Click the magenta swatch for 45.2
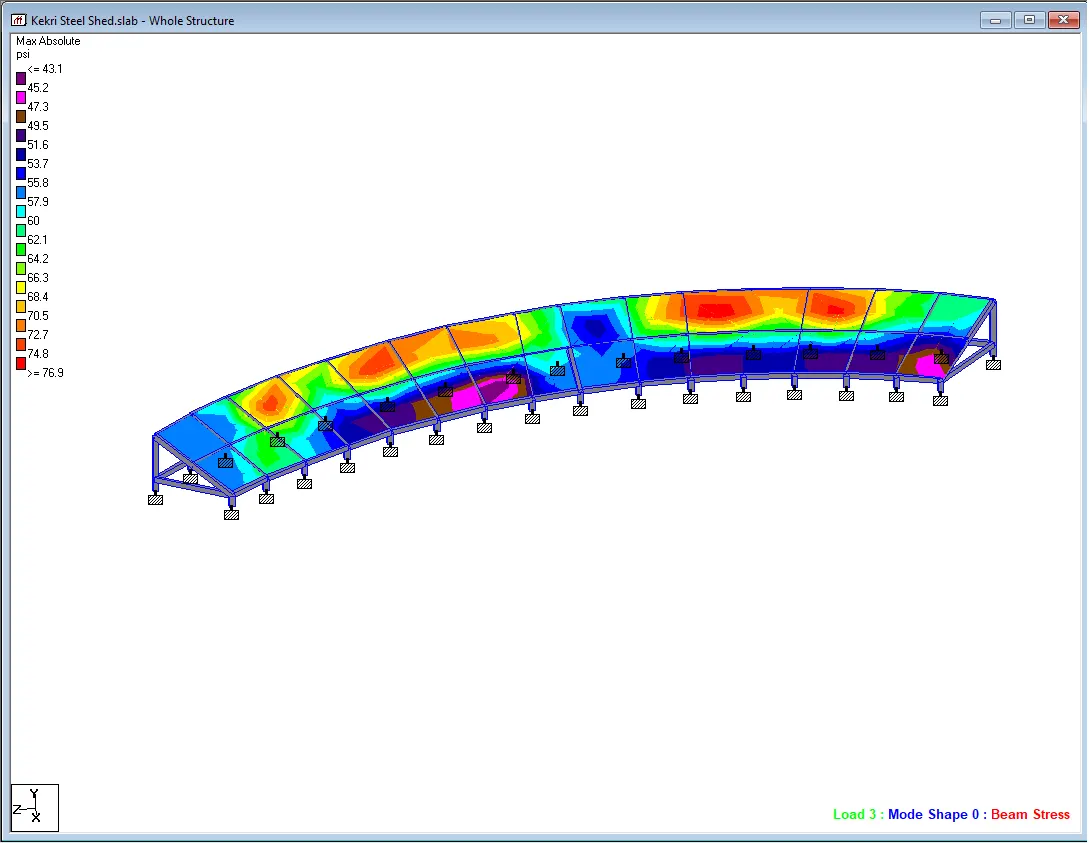This screenshot has width=1089, height=843. click(x=21, y=98)
